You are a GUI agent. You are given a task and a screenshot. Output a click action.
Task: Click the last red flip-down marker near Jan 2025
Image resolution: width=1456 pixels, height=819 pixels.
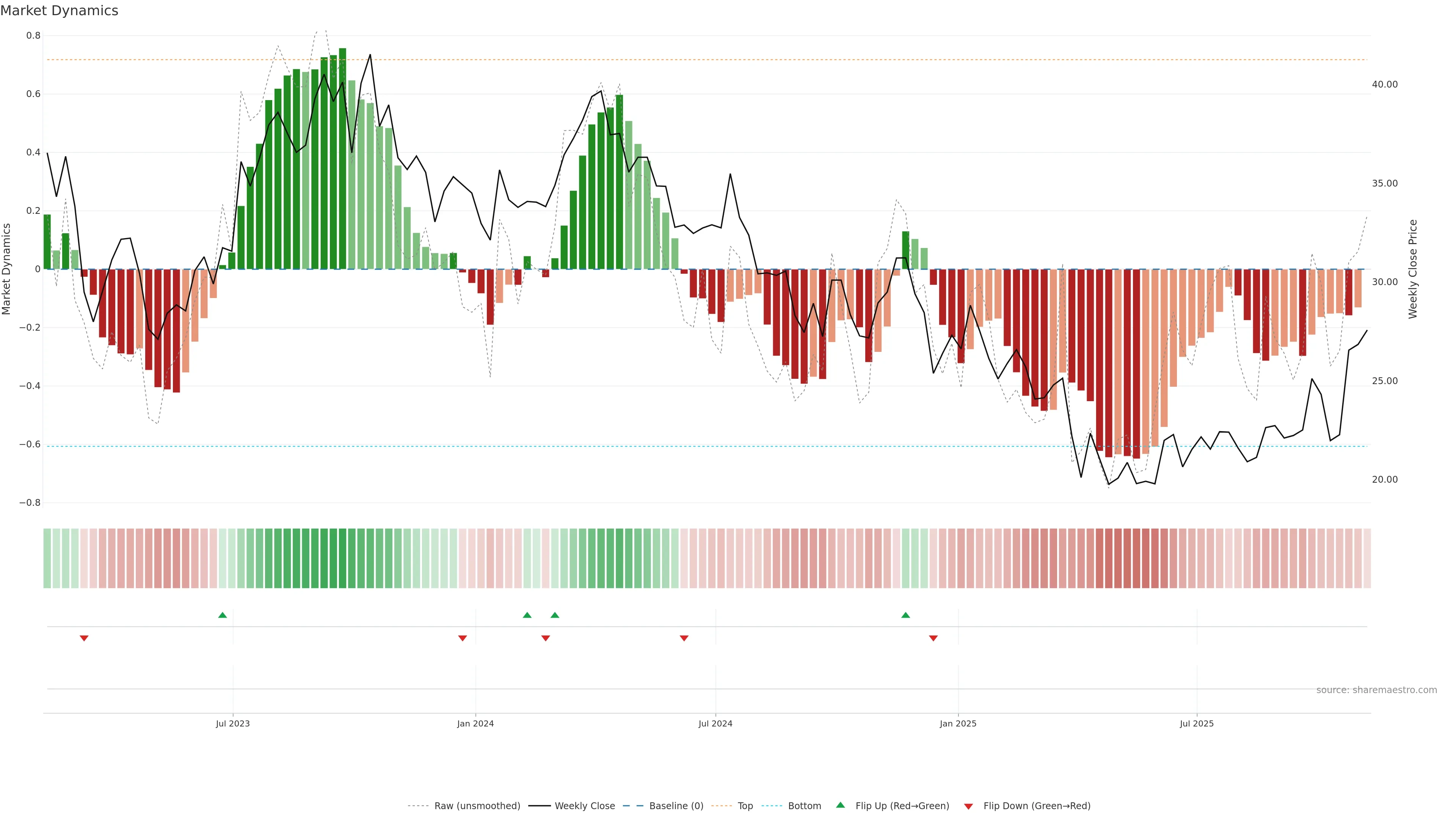[933, 638]
